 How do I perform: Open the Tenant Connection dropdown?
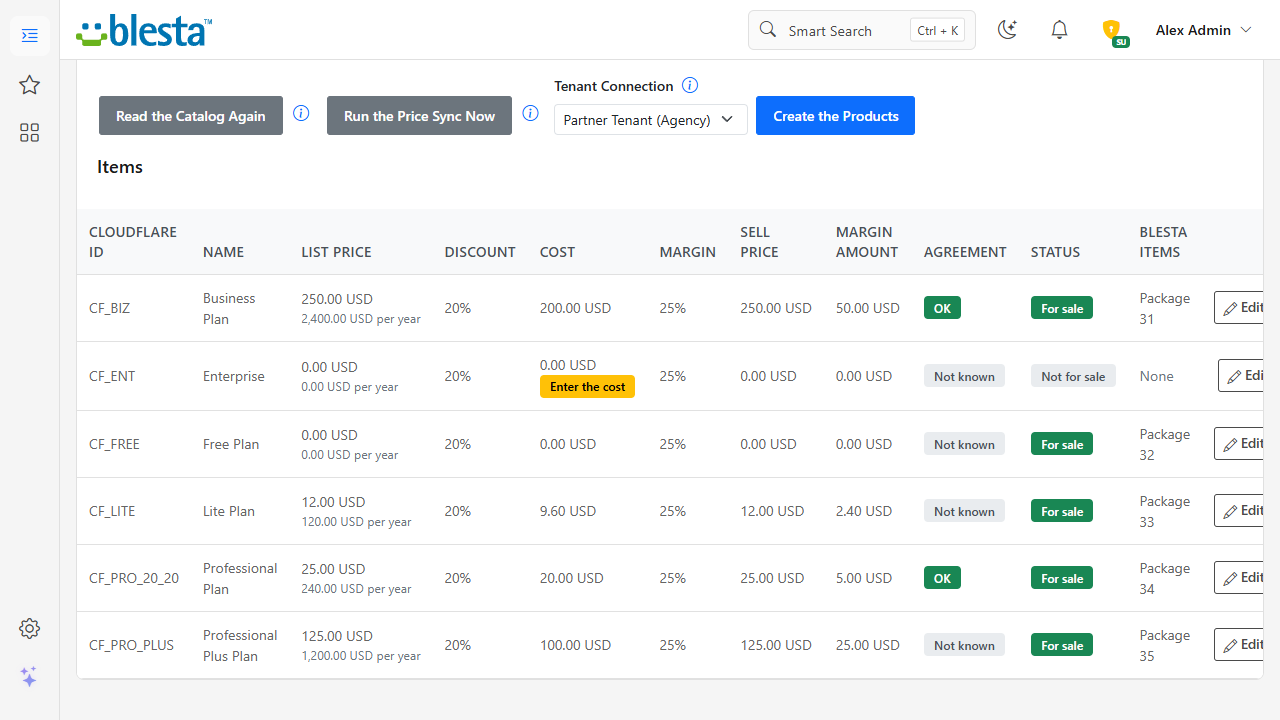tap(651, 119)
